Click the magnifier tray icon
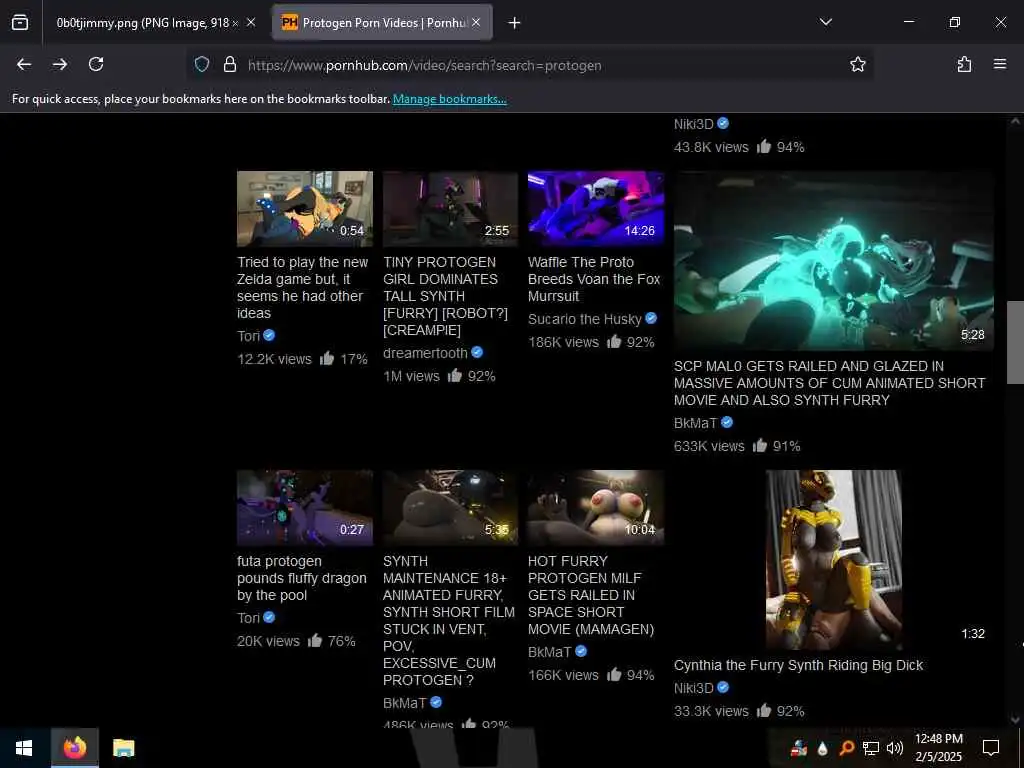The height and width of the screenshot is (768, 1024). click(846, 748)
